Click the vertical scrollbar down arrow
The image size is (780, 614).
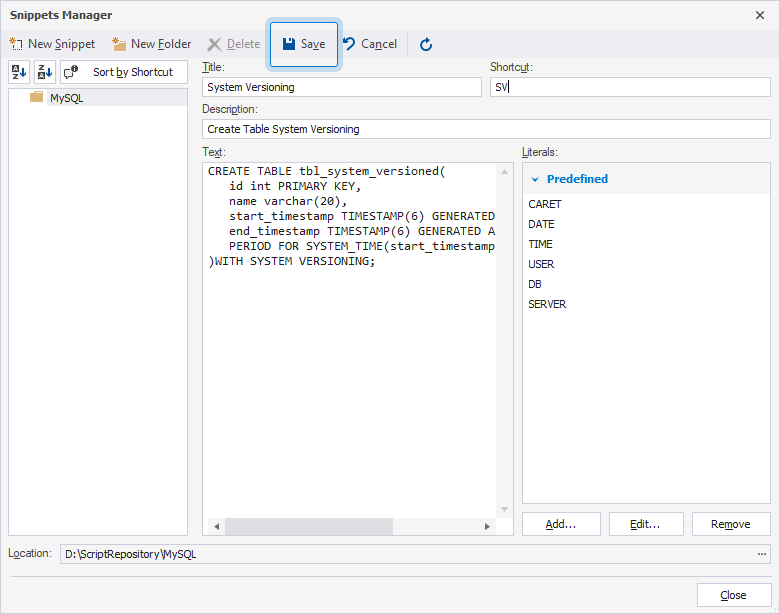[504, 509]
